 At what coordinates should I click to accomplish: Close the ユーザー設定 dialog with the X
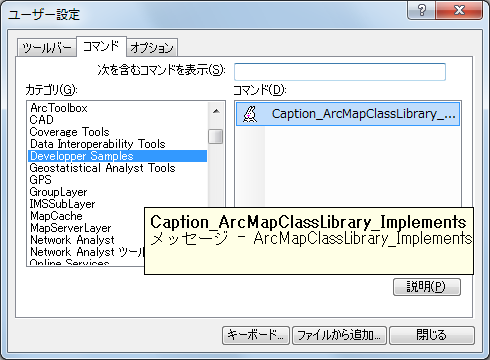click(459, 10)
